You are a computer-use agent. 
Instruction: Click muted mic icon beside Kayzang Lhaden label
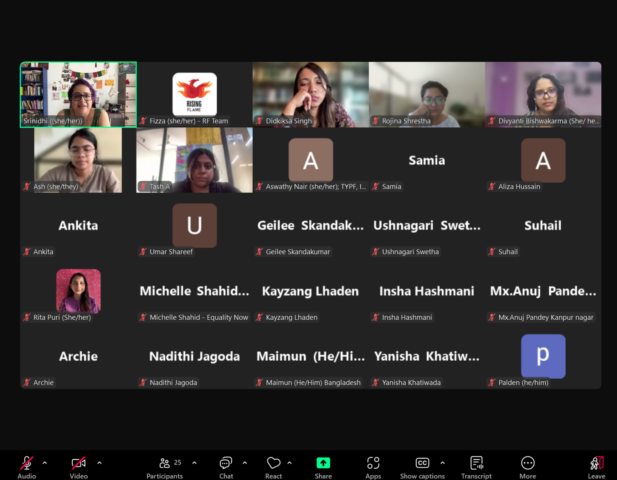(x=259, y=317)
